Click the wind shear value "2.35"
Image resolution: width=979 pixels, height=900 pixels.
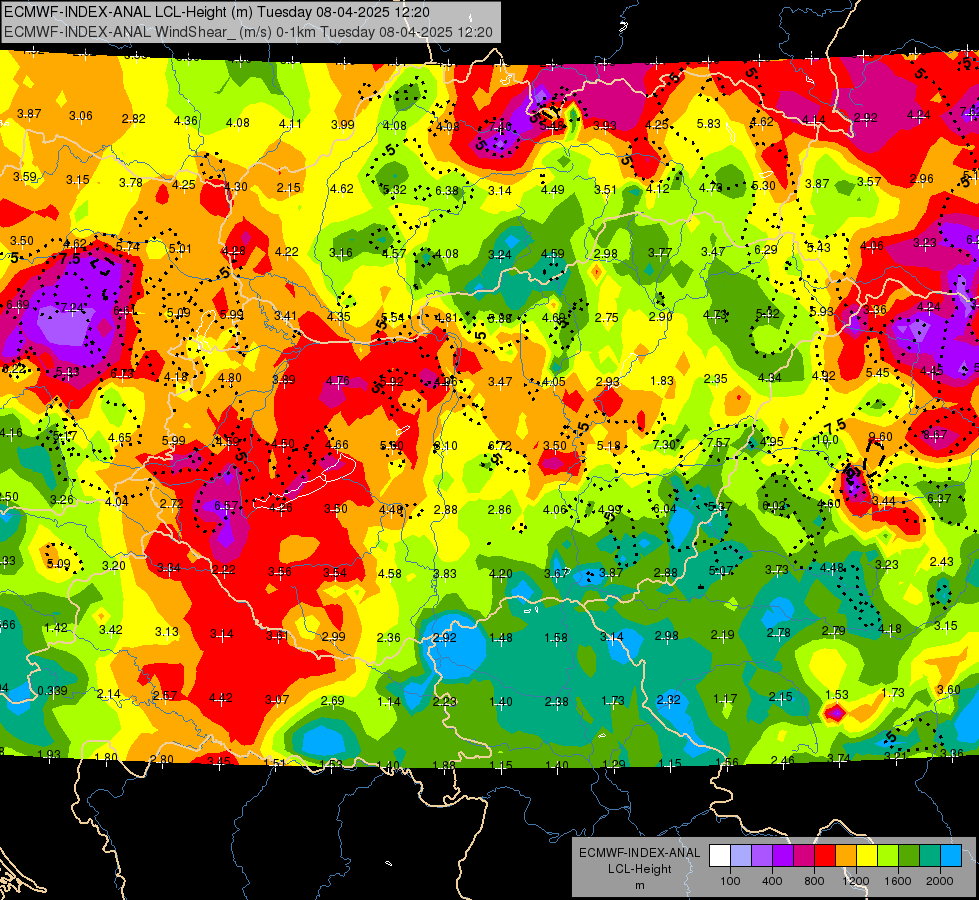coord(716,378)
